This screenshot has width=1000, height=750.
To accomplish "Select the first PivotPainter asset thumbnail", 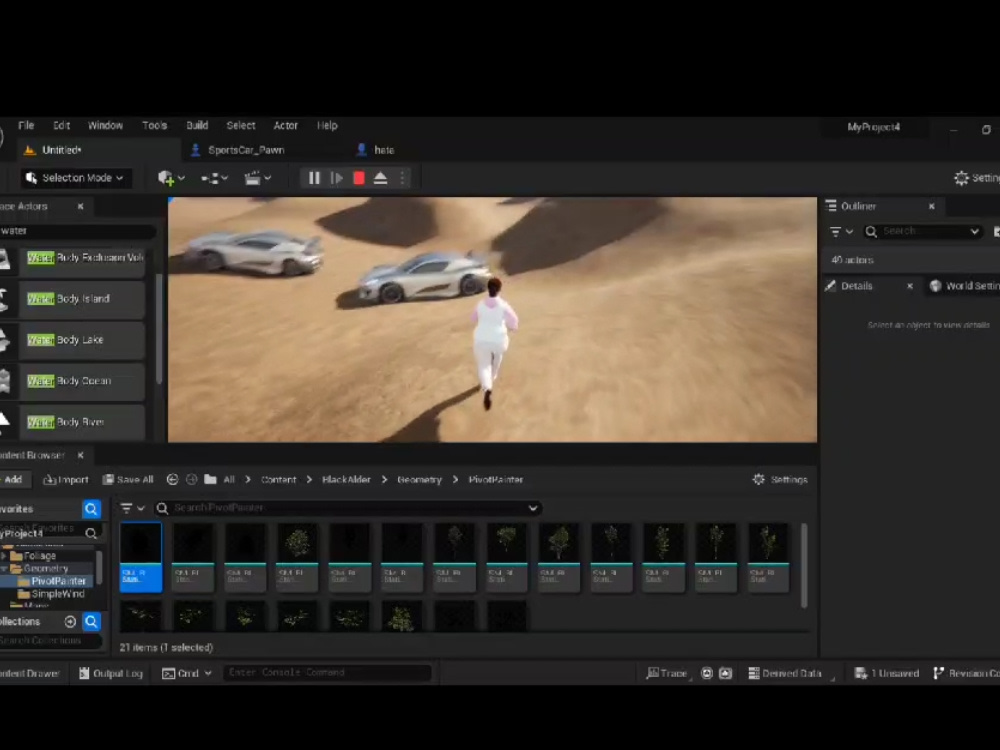I will click(x=140, y=555).
